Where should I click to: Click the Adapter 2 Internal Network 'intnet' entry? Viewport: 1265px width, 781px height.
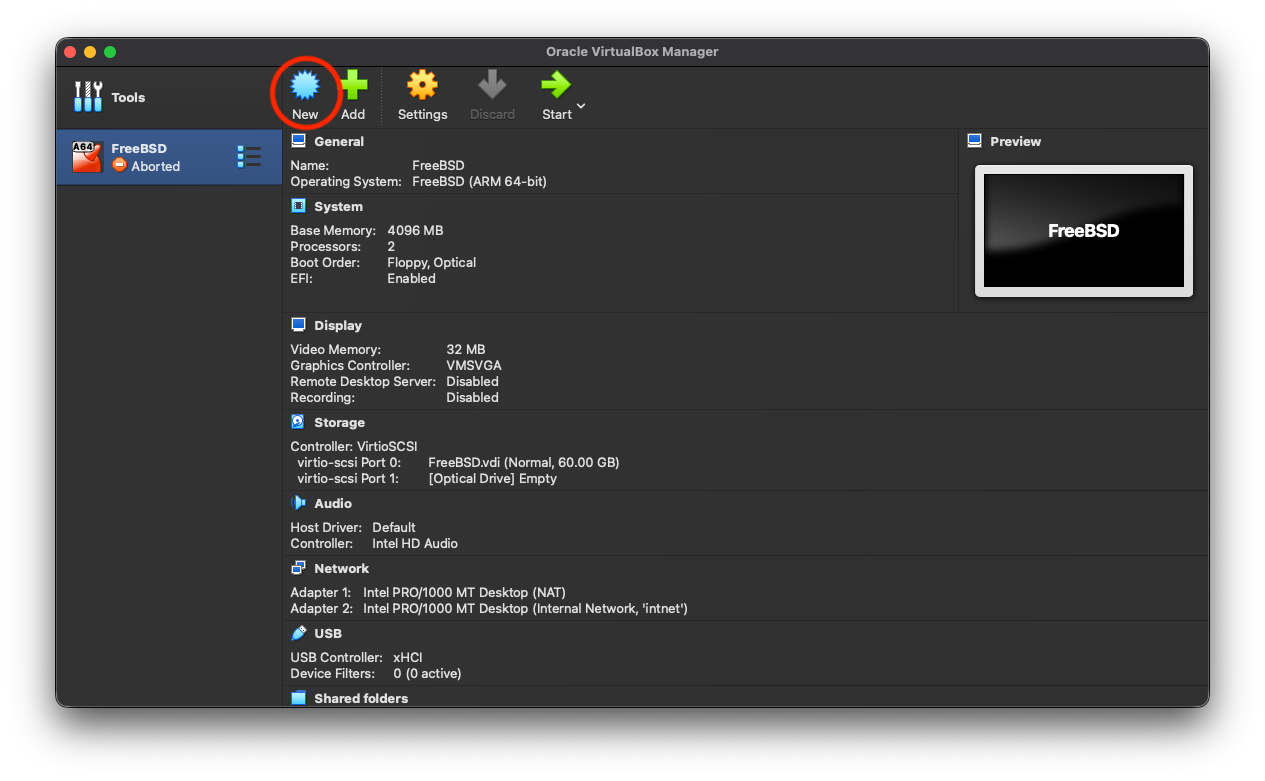(525, 609)
